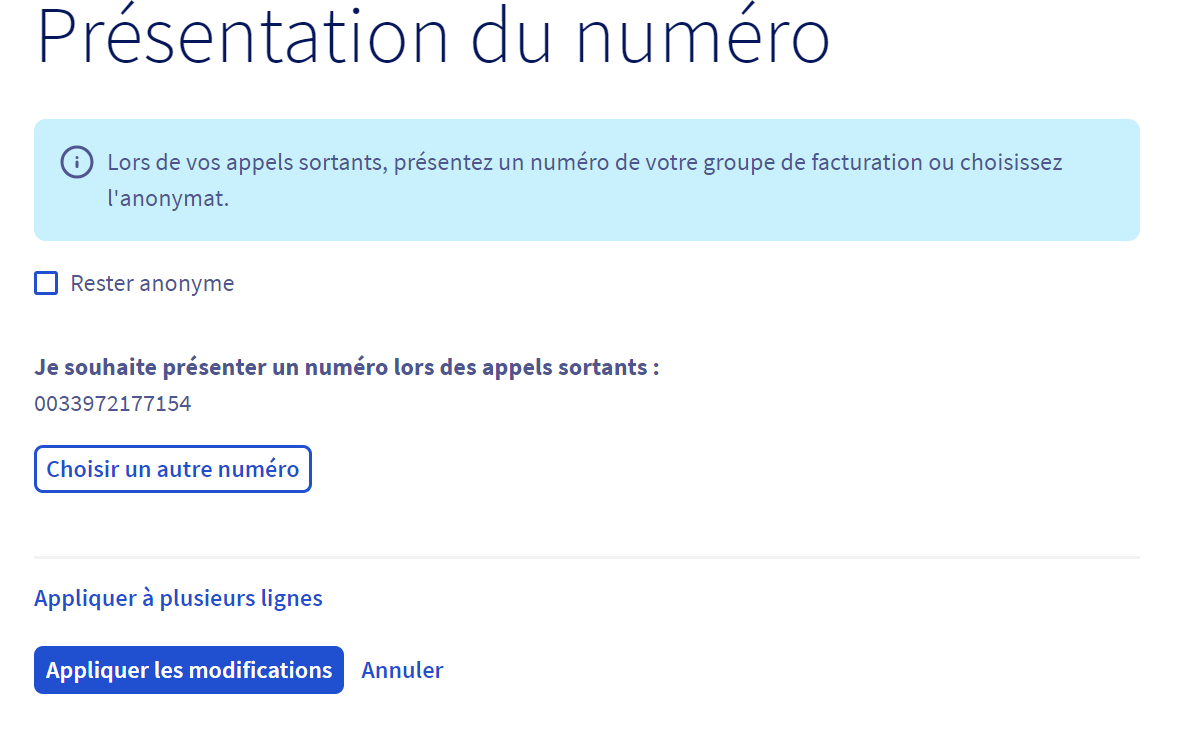Click the info icon in the blue banner
1189x736 pixels.
pyautogui.click(x=77, y=162)
